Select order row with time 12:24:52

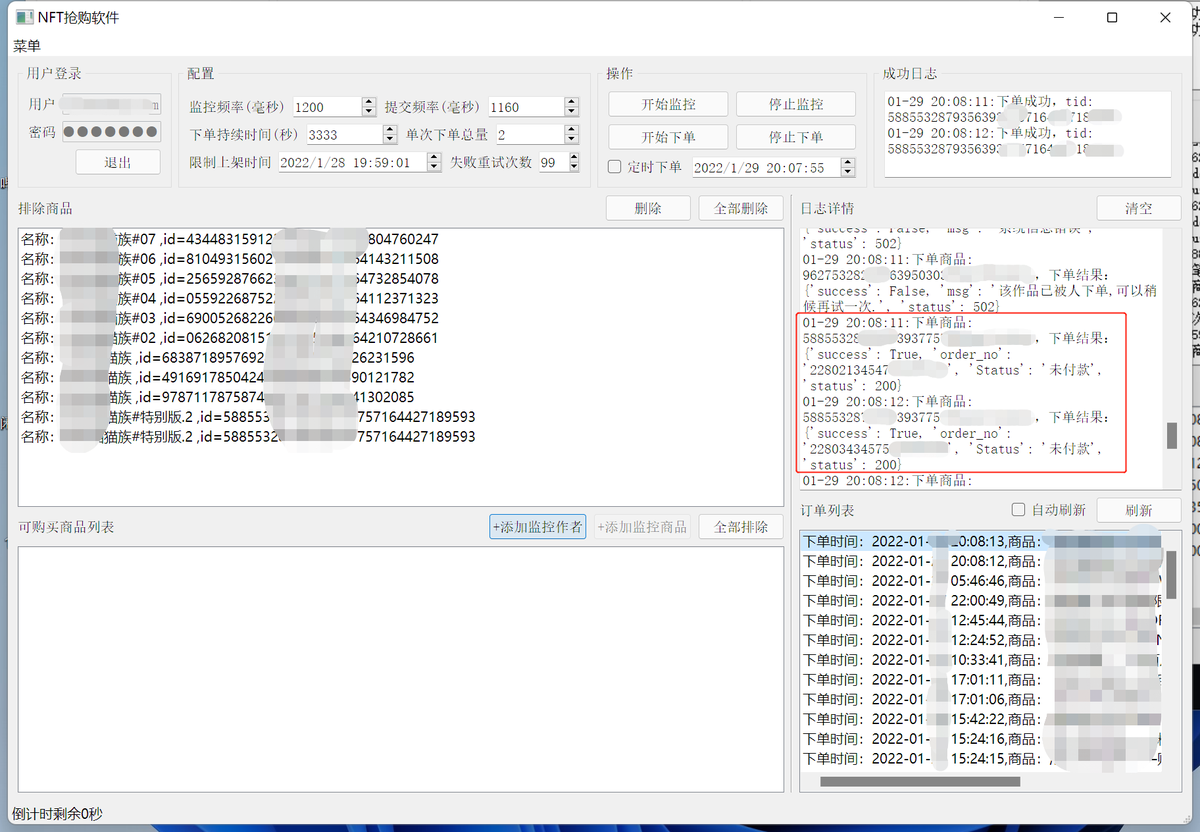(982, 640)
